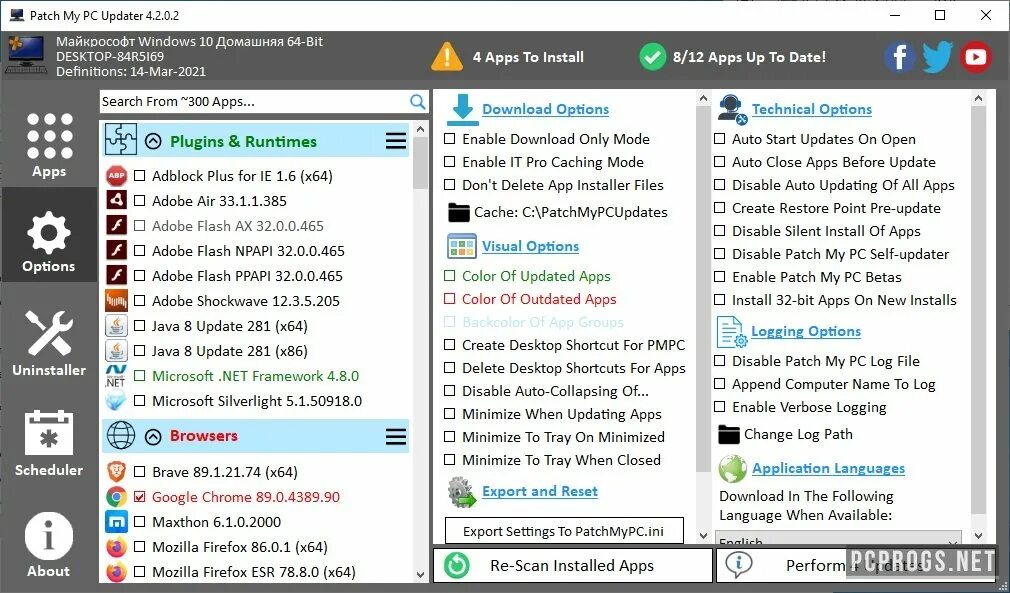
Task: Click the Brave browser lion icon
Action: tap(117, 472)
